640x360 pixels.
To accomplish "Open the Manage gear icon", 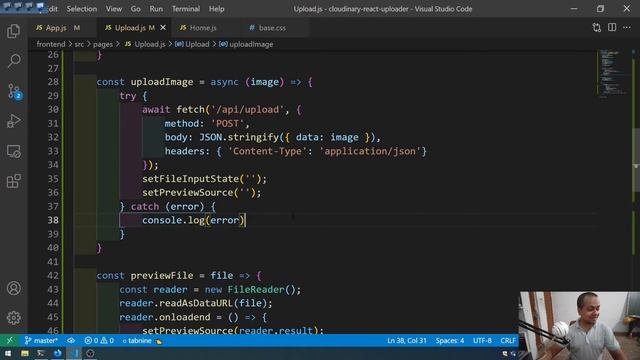I will click(13, 318).
